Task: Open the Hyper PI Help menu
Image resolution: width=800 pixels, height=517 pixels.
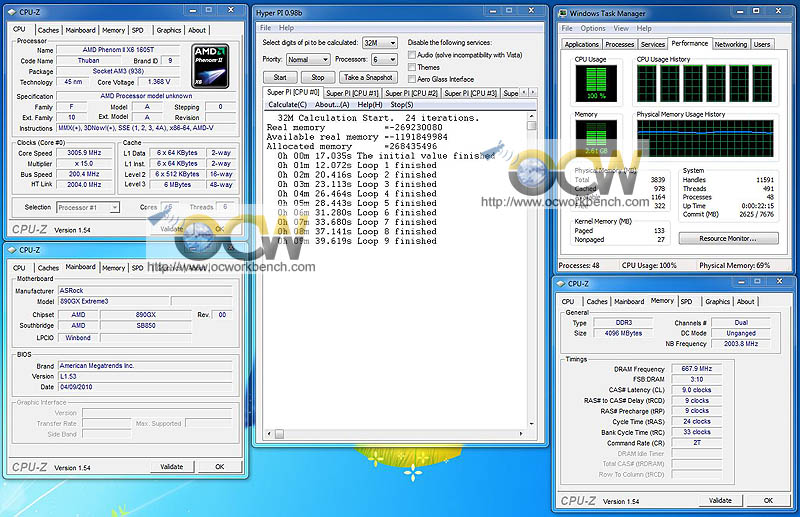Action: pos(286,28)
